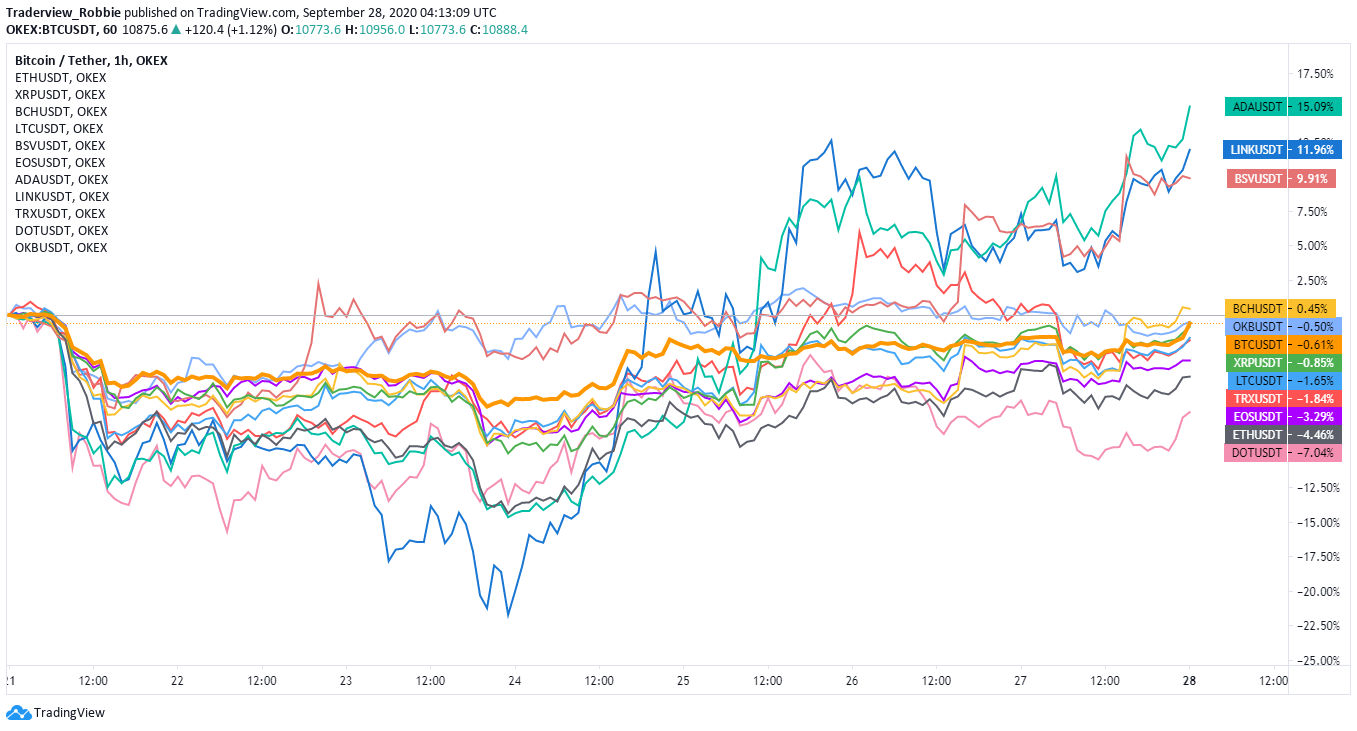Viewport: 1357px width, 731px height.
Task: Click the green up-arrow price change indicator
Action: pyautogui.click(x=176, y=30)
